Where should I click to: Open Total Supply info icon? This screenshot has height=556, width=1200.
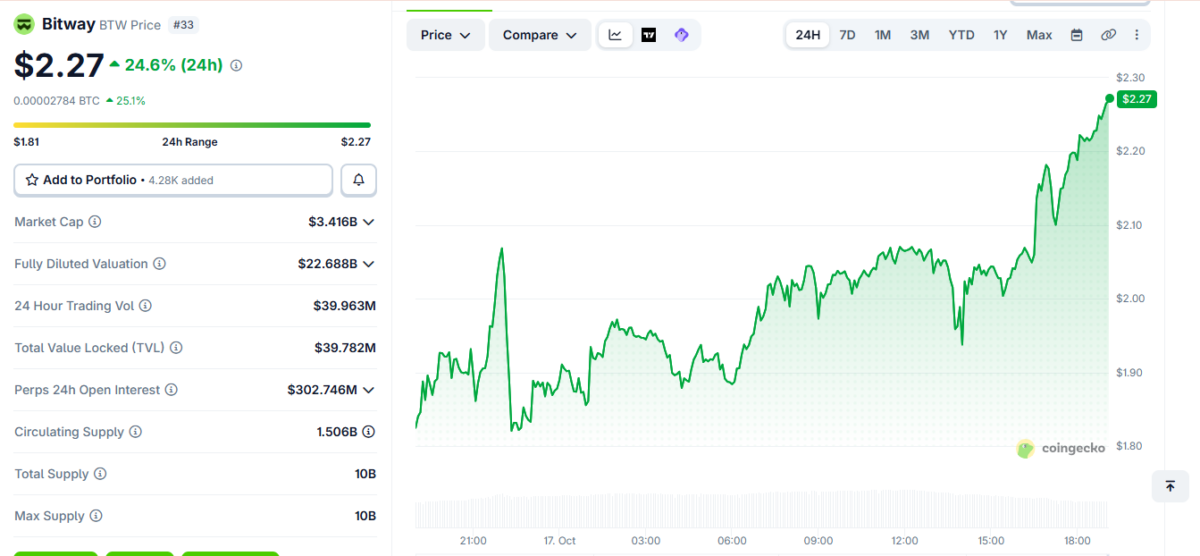point(100,474)
